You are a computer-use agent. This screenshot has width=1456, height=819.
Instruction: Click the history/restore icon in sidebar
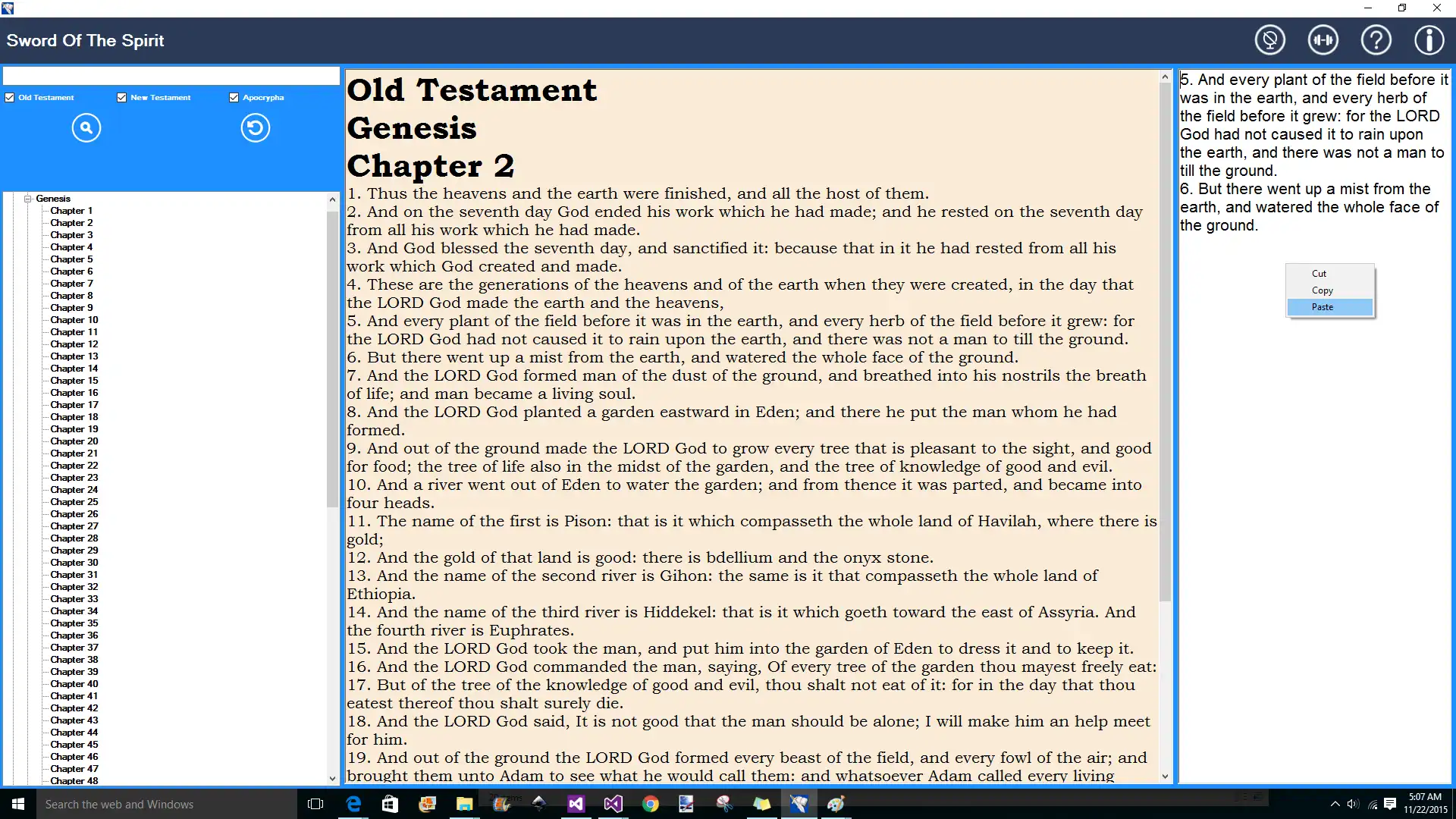(x=255, y=127)
